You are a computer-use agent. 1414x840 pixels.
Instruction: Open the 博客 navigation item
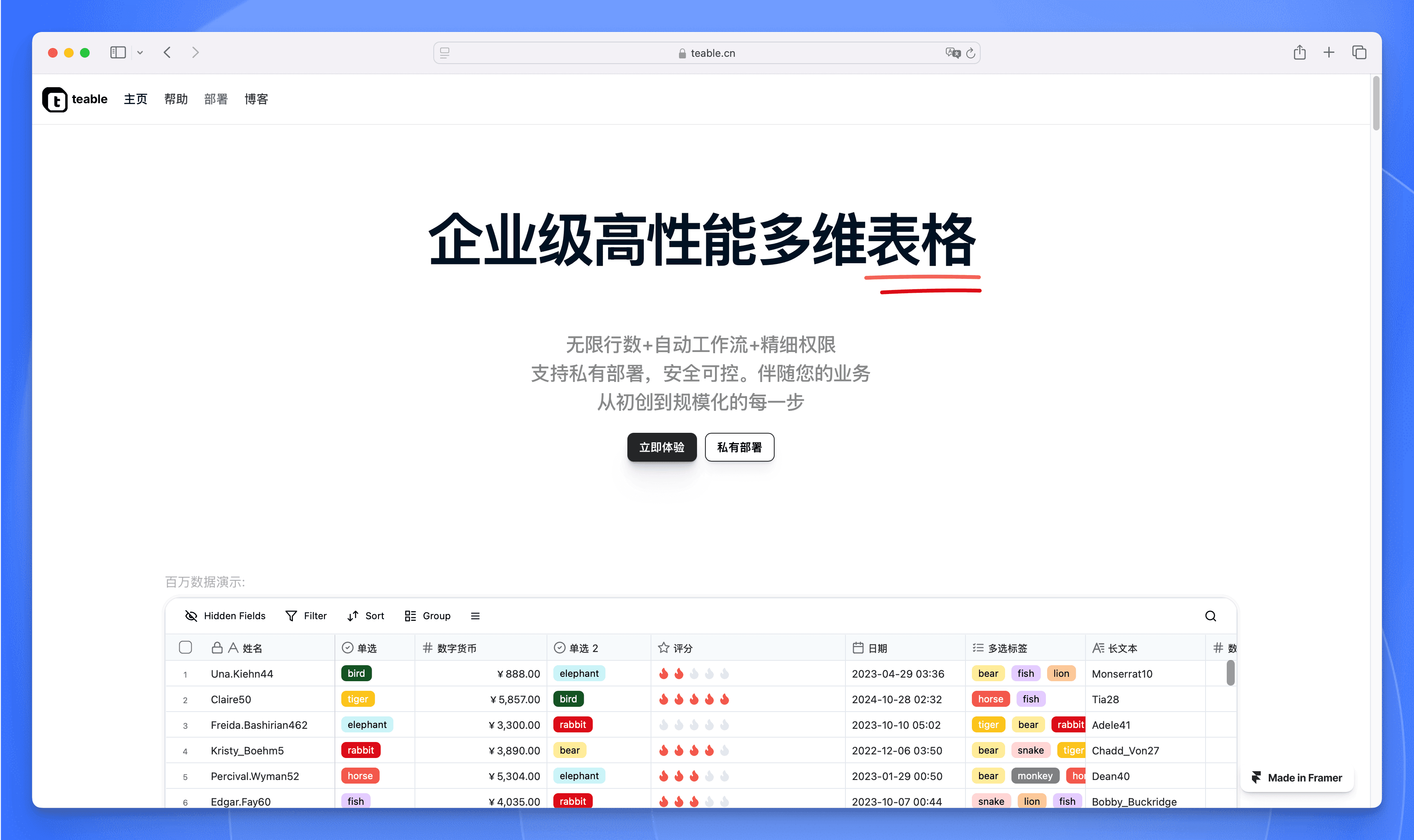256,100
